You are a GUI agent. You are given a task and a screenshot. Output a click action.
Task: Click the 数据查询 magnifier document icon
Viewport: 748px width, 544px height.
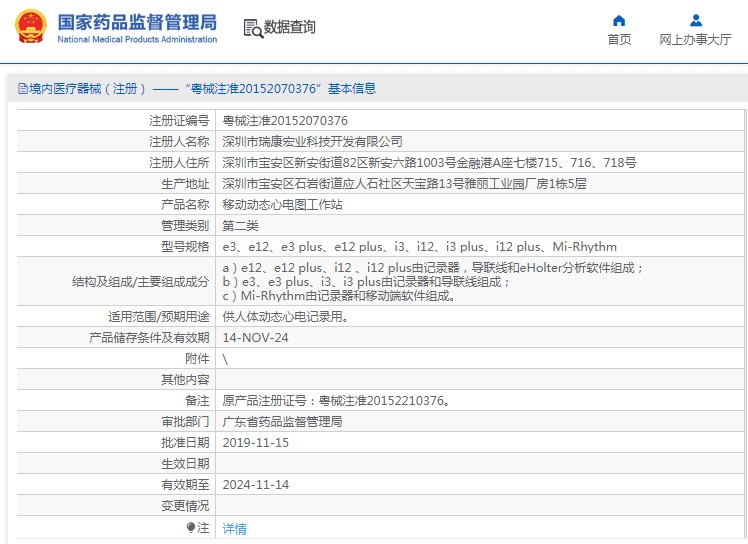[x=252, y=28]
